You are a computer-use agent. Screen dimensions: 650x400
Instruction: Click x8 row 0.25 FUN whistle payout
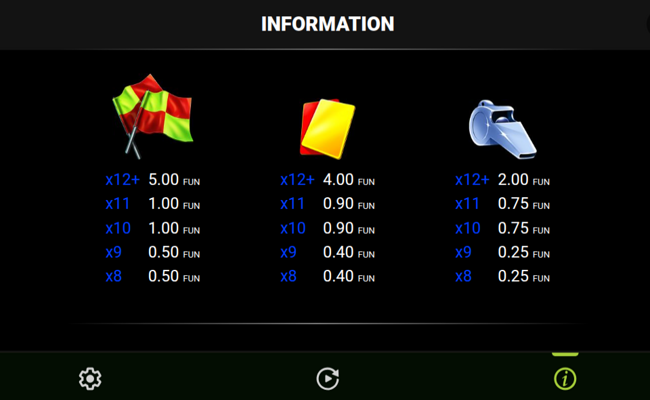524,276
